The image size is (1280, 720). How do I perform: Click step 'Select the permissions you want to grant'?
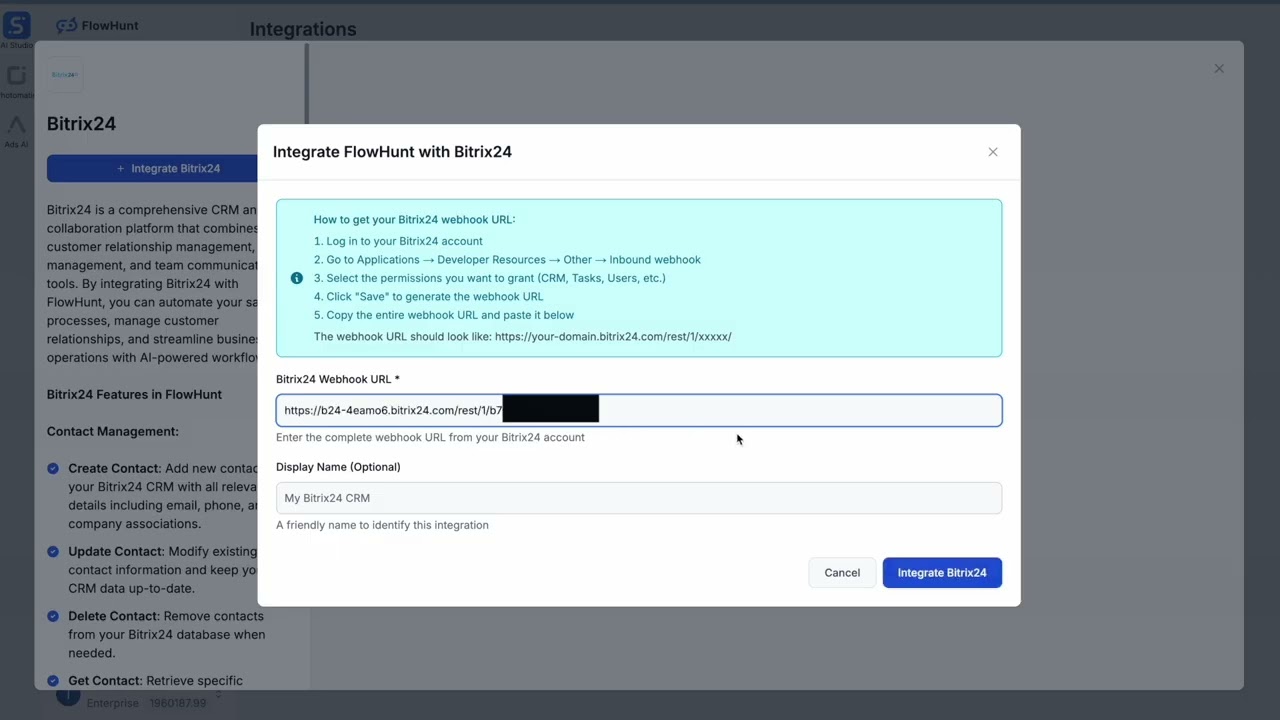[x=489, y=278]
